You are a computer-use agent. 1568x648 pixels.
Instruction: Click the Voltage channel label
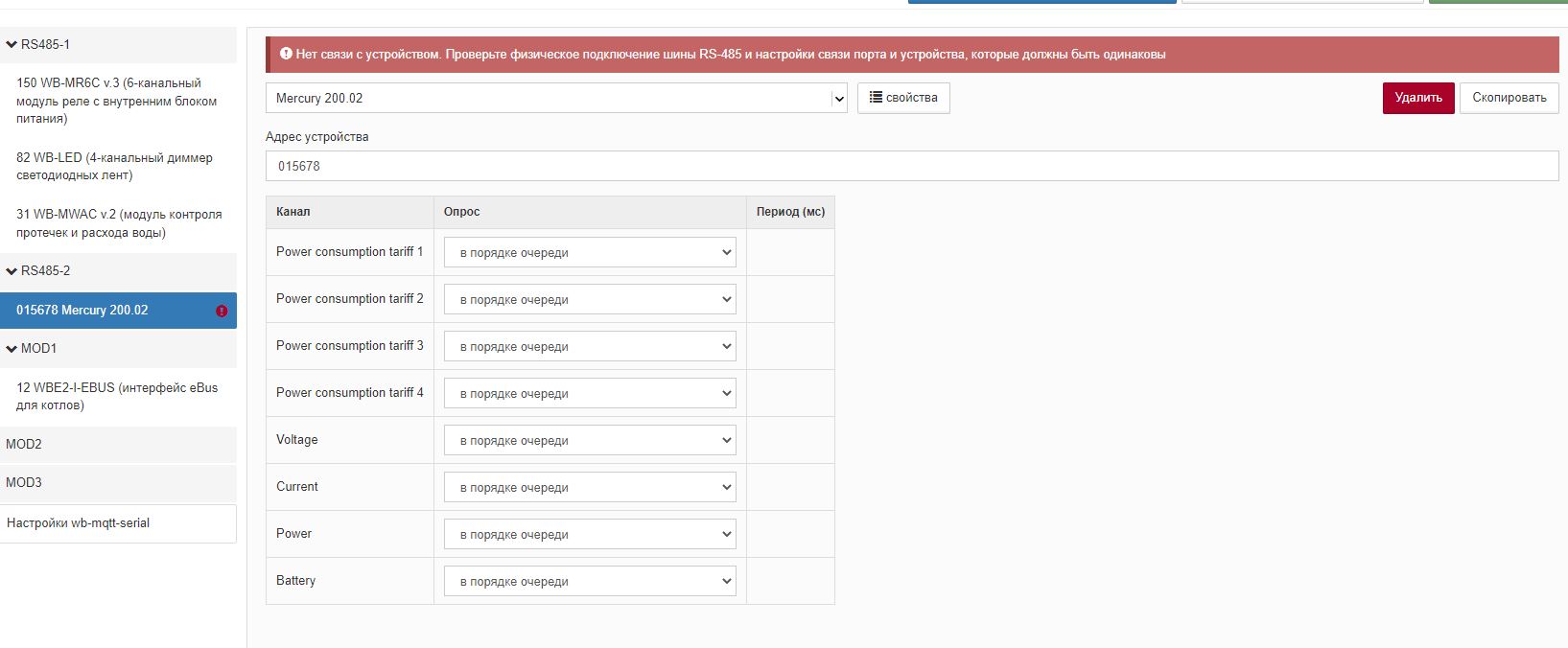point(297,440)
